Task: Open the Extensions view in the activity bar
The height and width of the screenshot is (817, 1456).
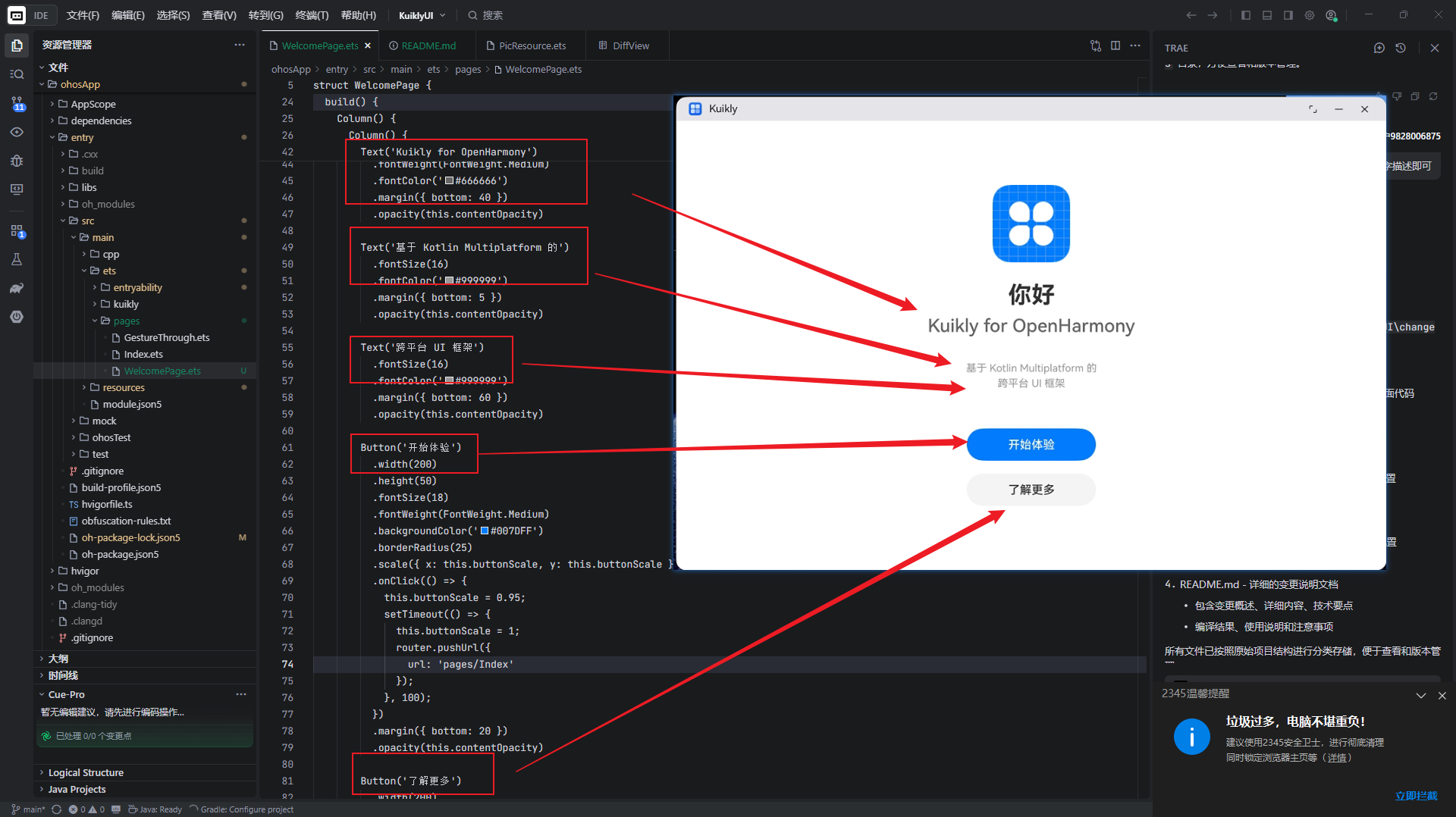Action: [x=17, y=230]
